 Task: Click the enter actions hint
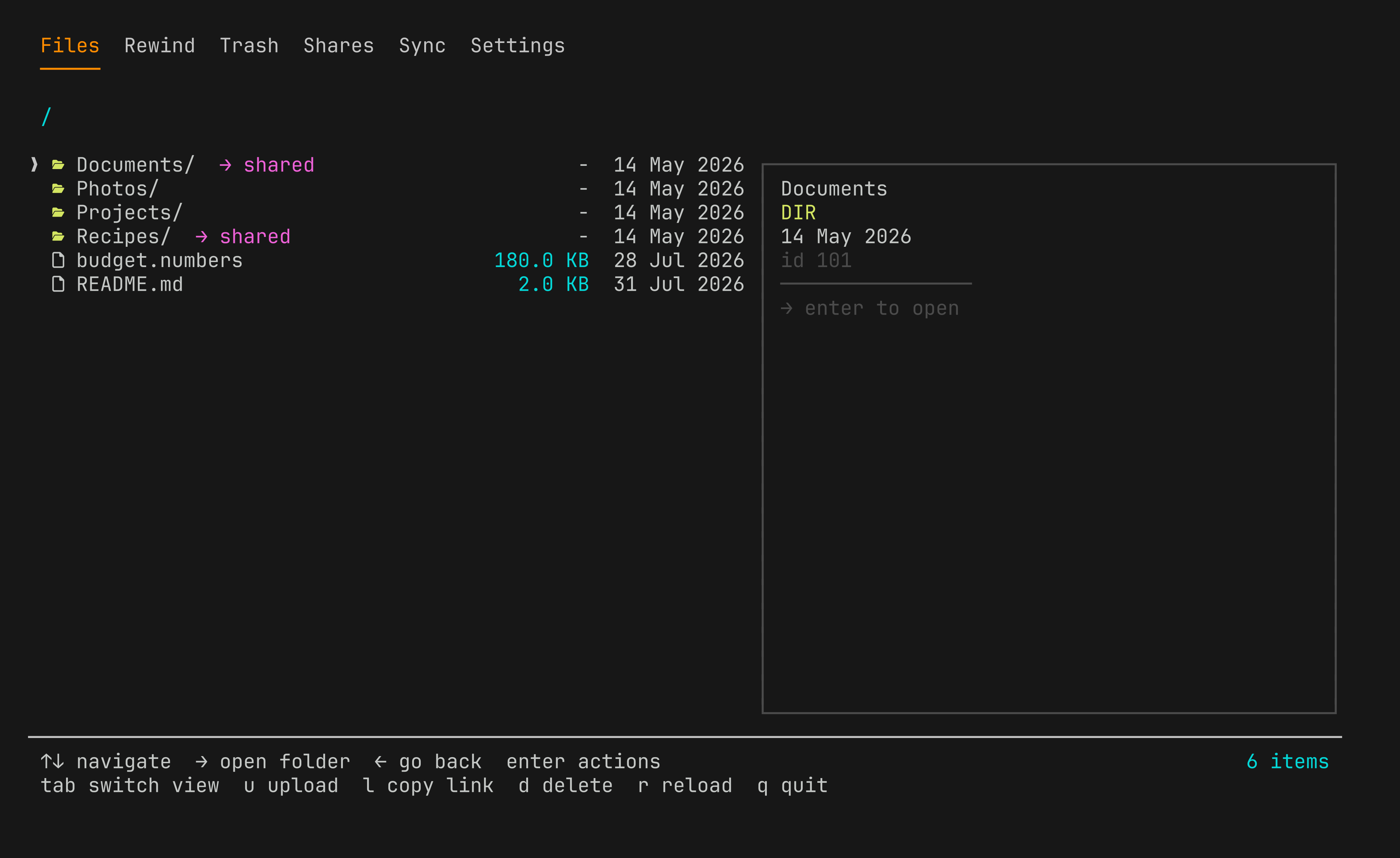pos(583,761)
